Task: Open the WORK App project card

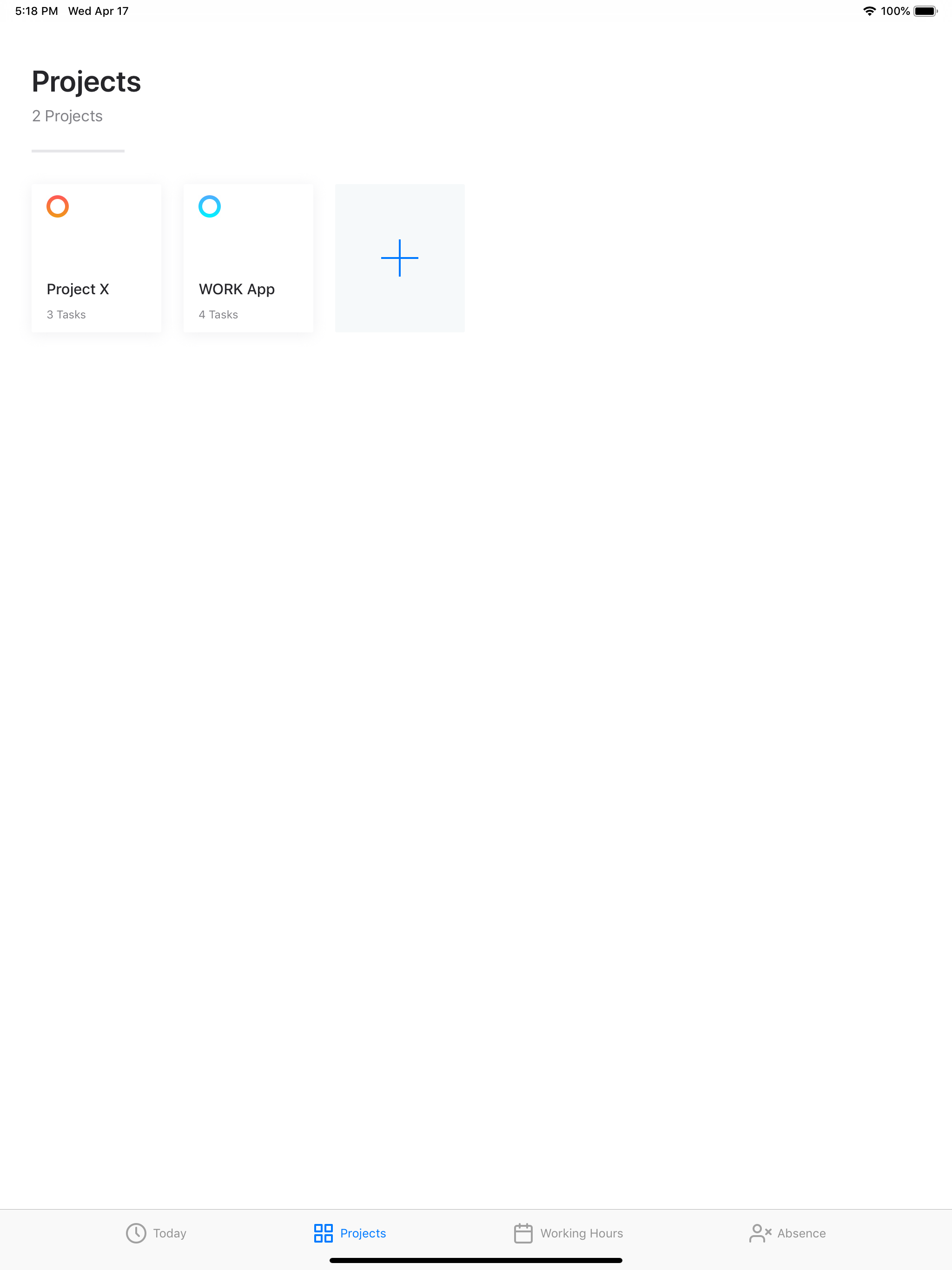Action: point(248,258)
